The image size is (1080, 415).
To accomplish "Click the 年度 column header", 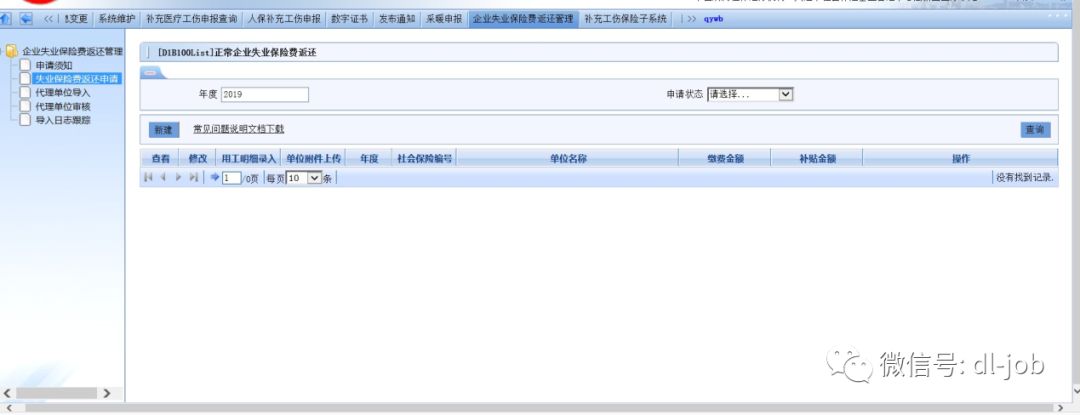I will [x=369, y=158].
